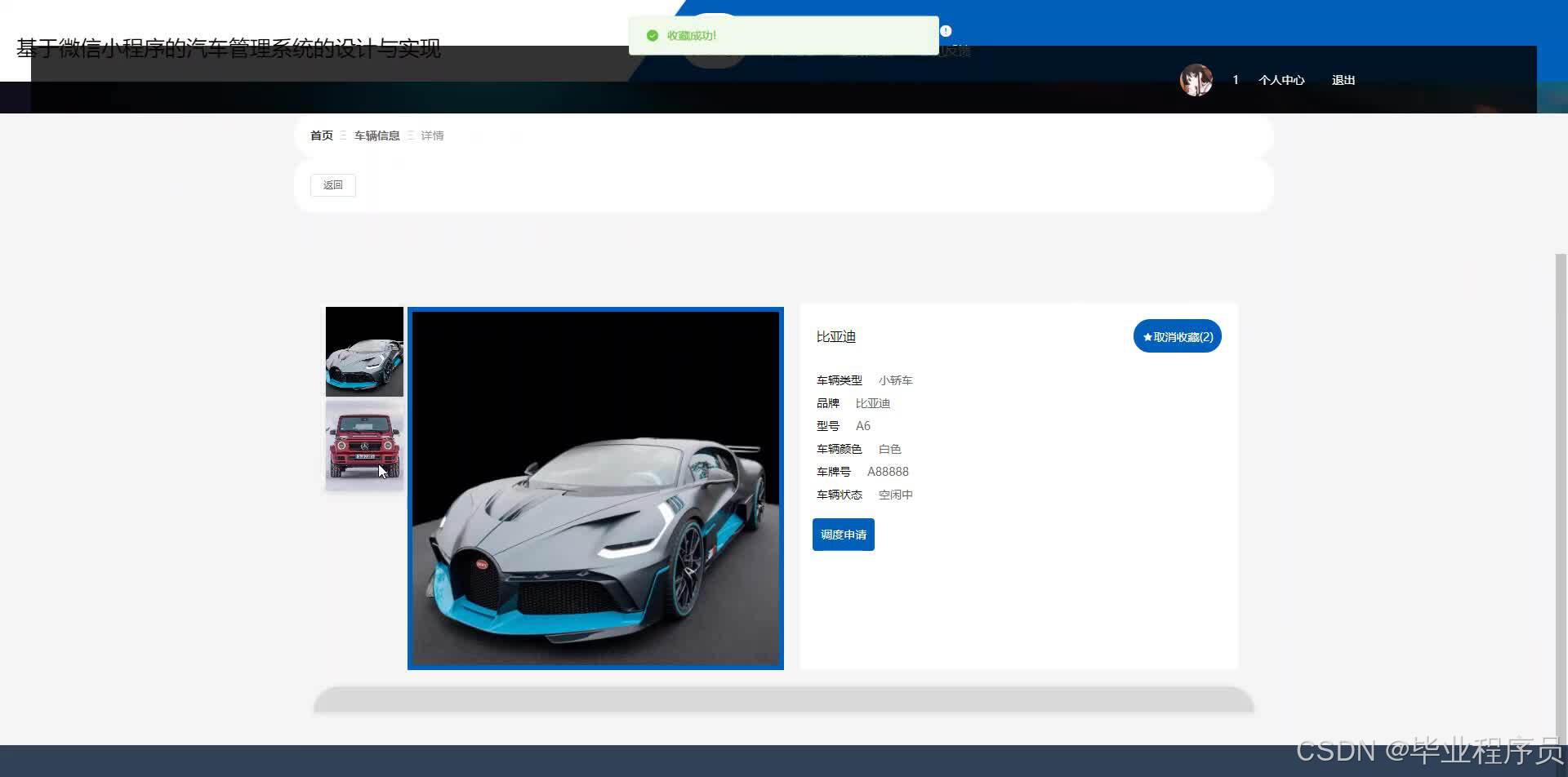The image size is (1568, 777).
Task: Click the 车辆状态 label
Action: (840, 495)
